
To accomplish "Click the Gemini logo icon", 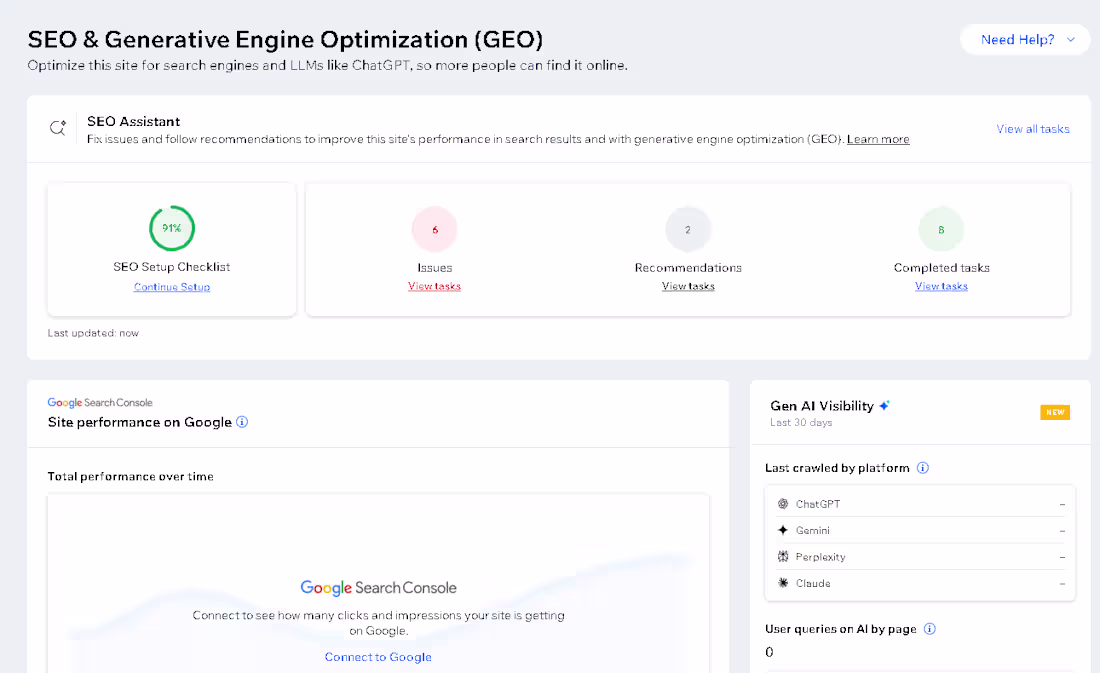I will click(x=783, y=531).
